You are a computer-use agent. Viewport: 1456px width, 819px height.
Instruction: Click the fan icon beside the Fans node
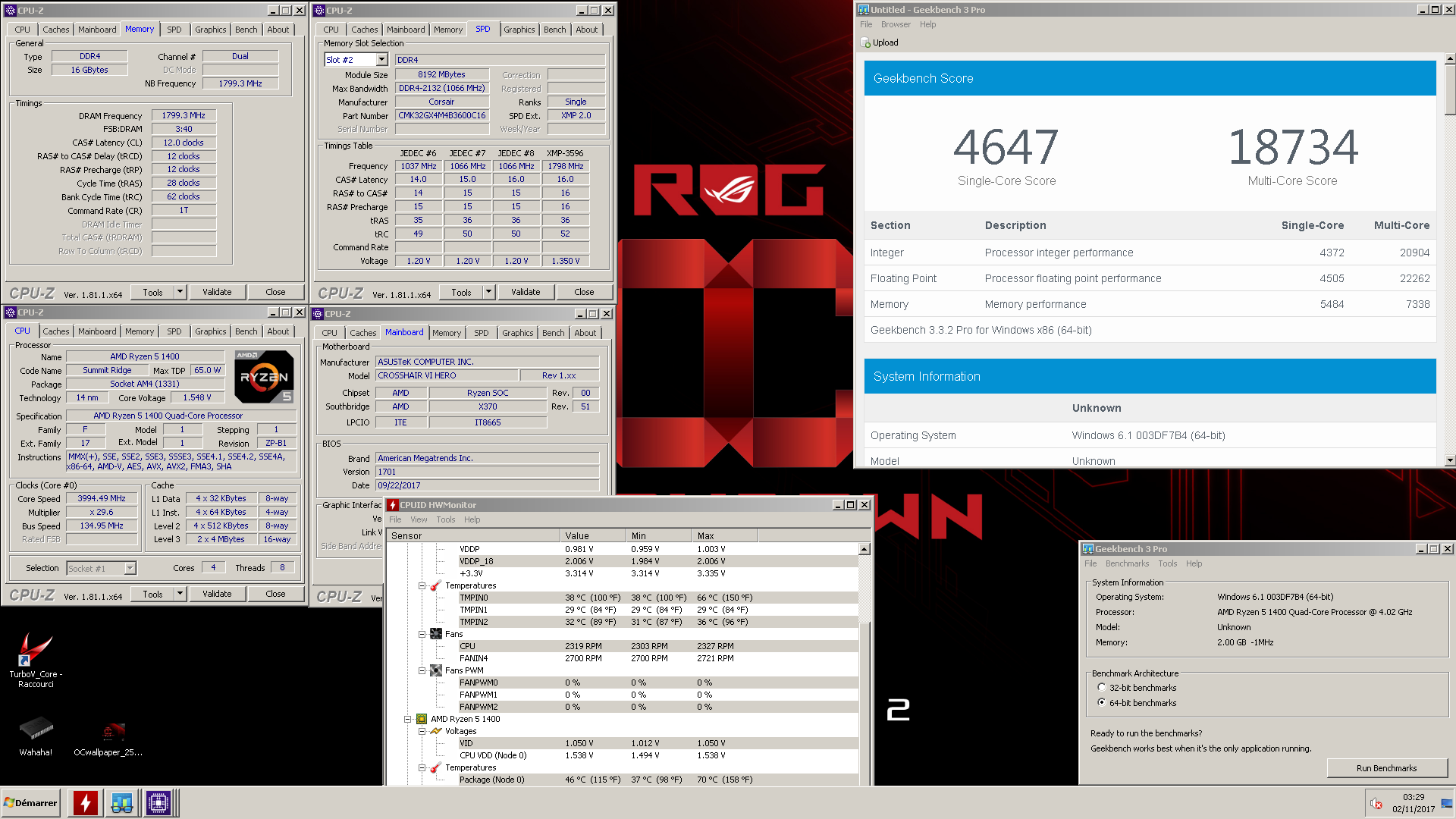coord(435,634)
